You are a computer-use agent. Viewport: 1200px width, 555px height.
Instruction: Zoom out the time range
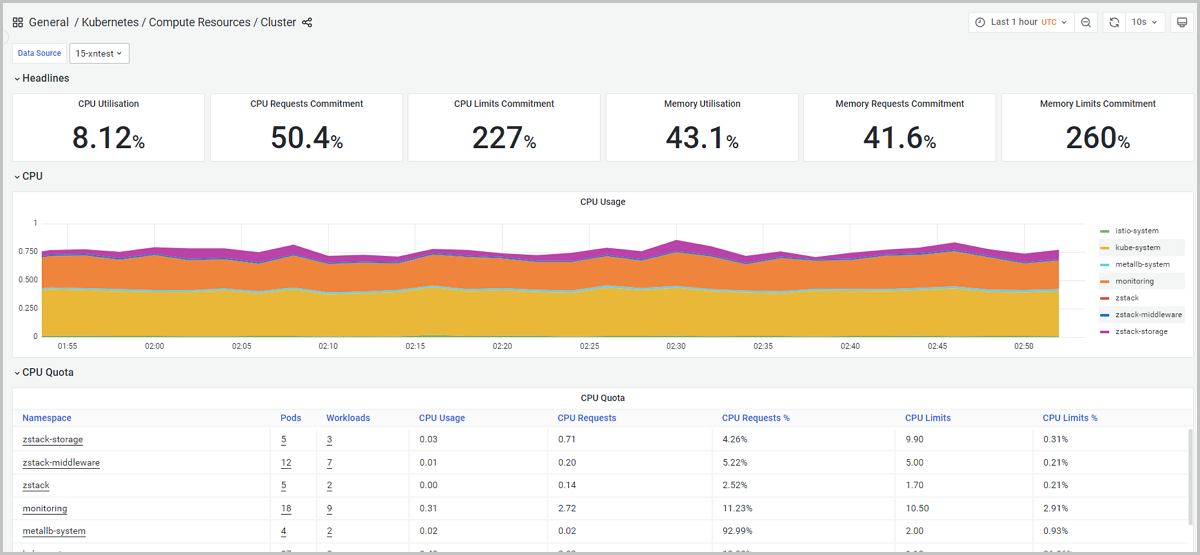point(1086,22)
